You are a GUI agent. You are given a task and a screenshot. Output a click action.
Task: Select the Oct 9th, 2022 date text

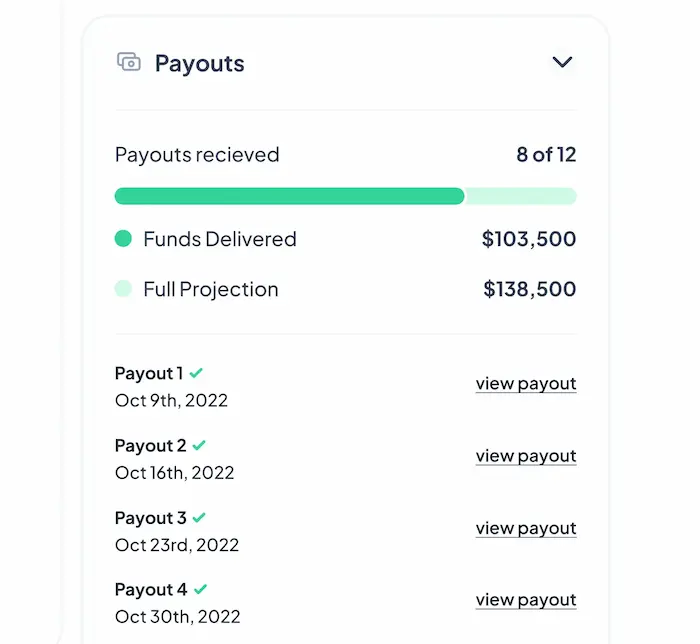click(171, 400)
